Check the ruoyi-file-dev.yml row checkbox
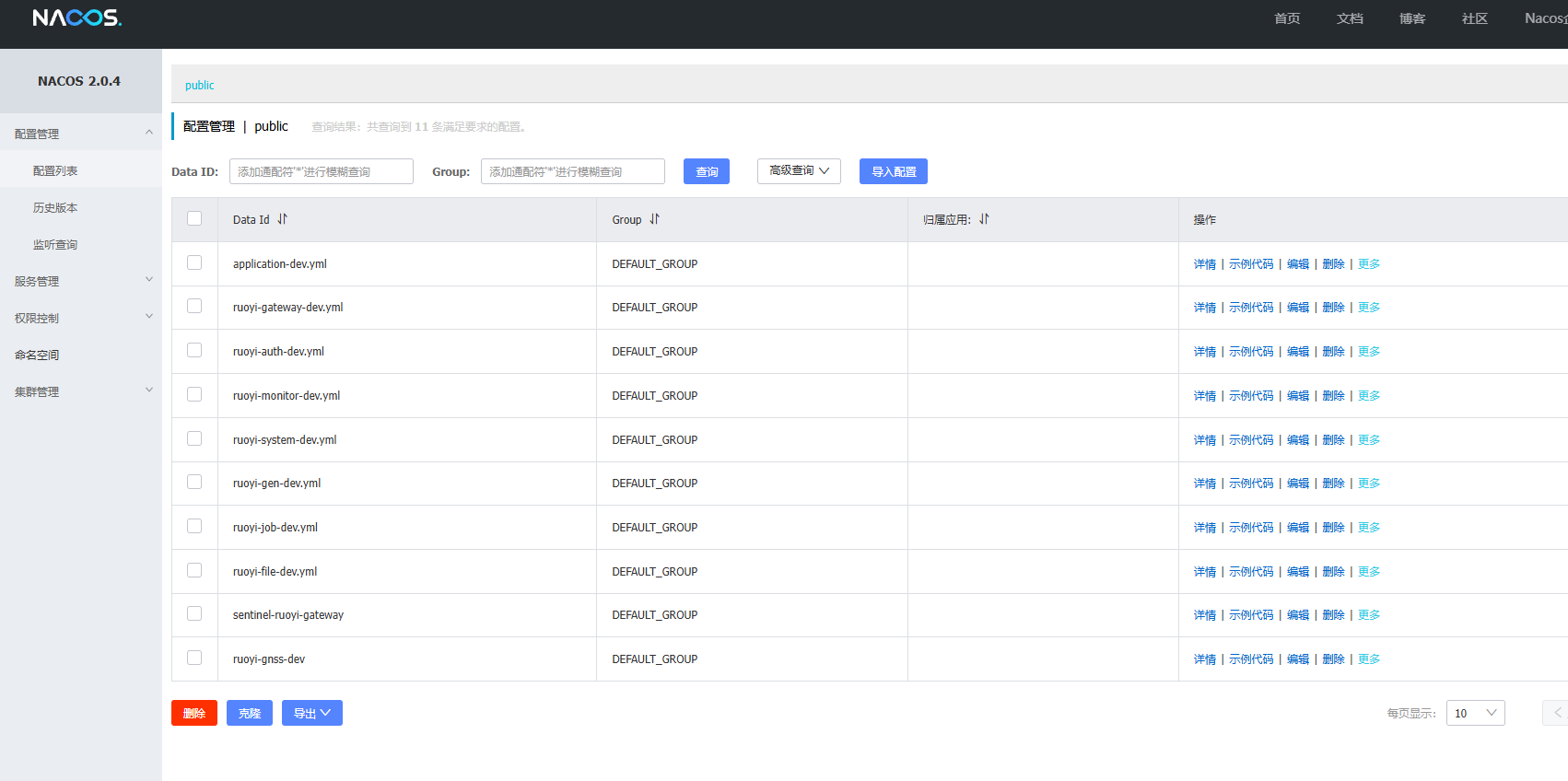Viewport: 1568px width, 781px height. coord(194,570)
